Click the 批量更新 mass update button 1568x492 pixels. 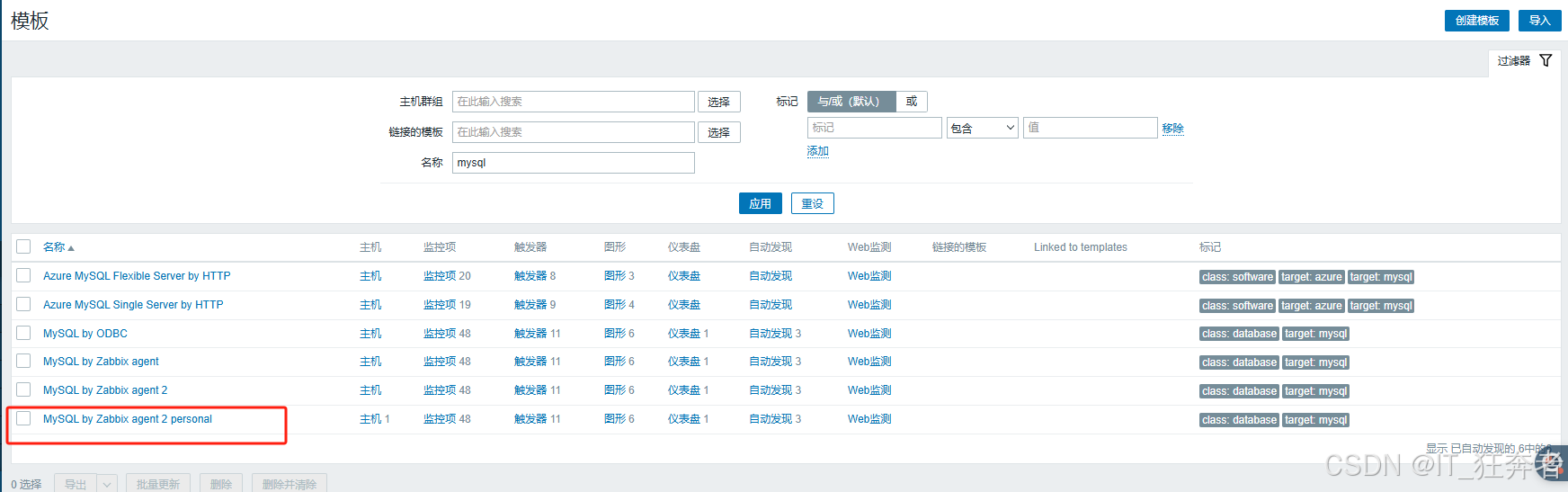click(158, 484)
